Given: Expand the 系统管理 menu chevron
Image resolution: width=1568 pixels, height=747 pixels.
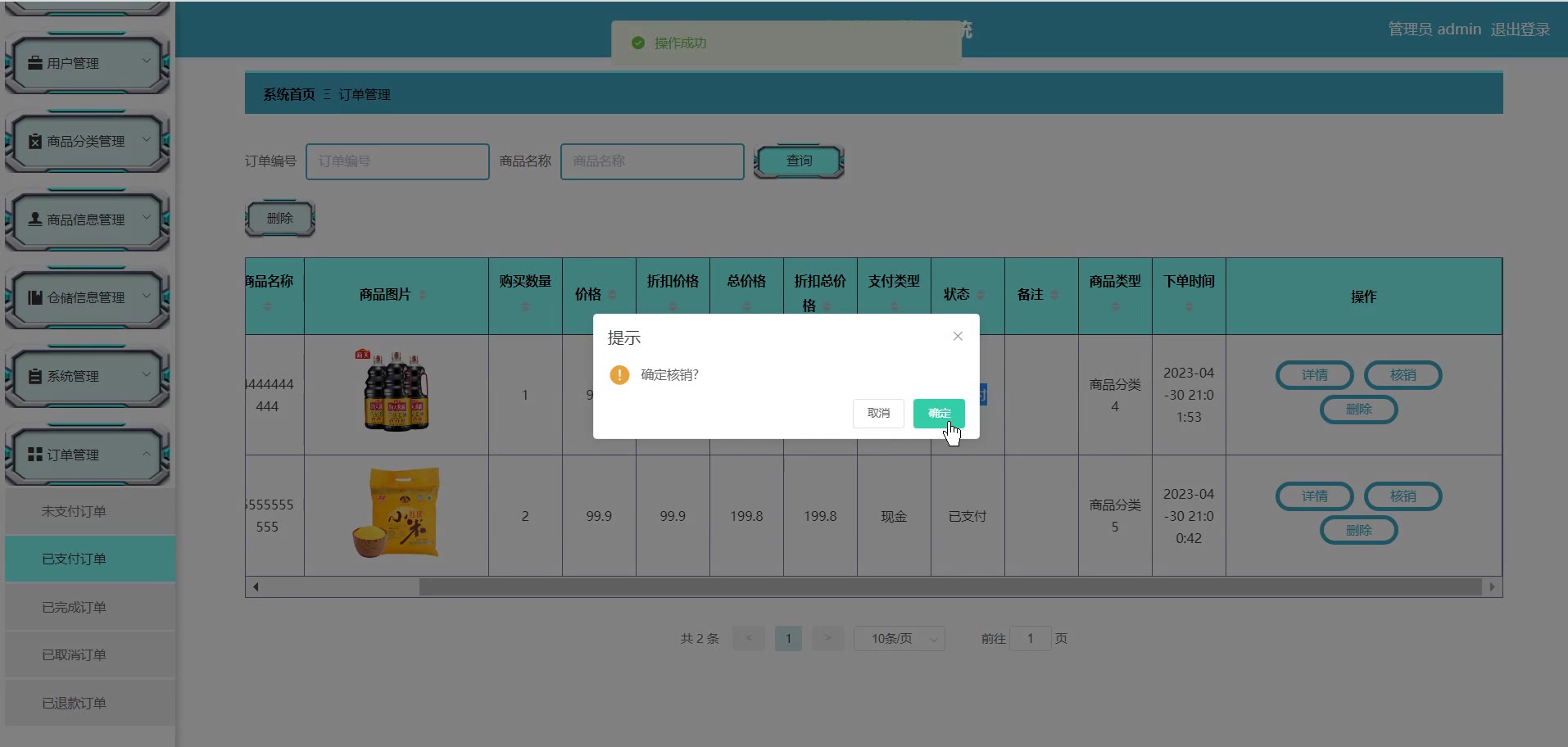Looking at the screenshot, I should (147, 374).
